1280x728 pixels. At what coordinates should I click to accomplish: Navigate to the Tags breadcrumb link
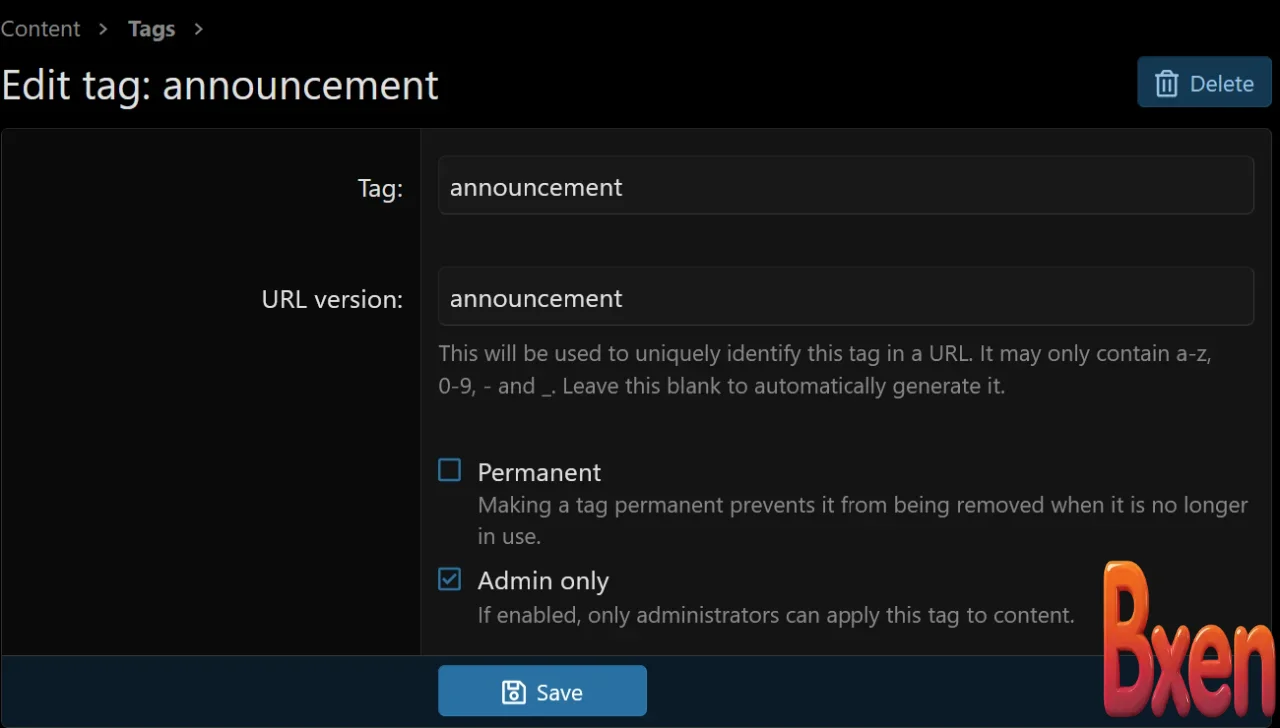(151, 29)
